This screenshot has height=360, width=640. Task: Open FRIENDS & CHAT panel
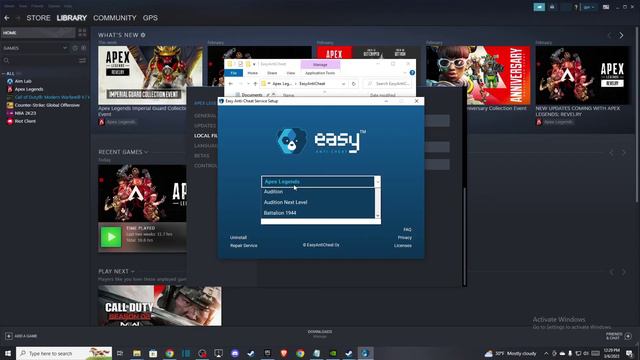pos(619,336)
